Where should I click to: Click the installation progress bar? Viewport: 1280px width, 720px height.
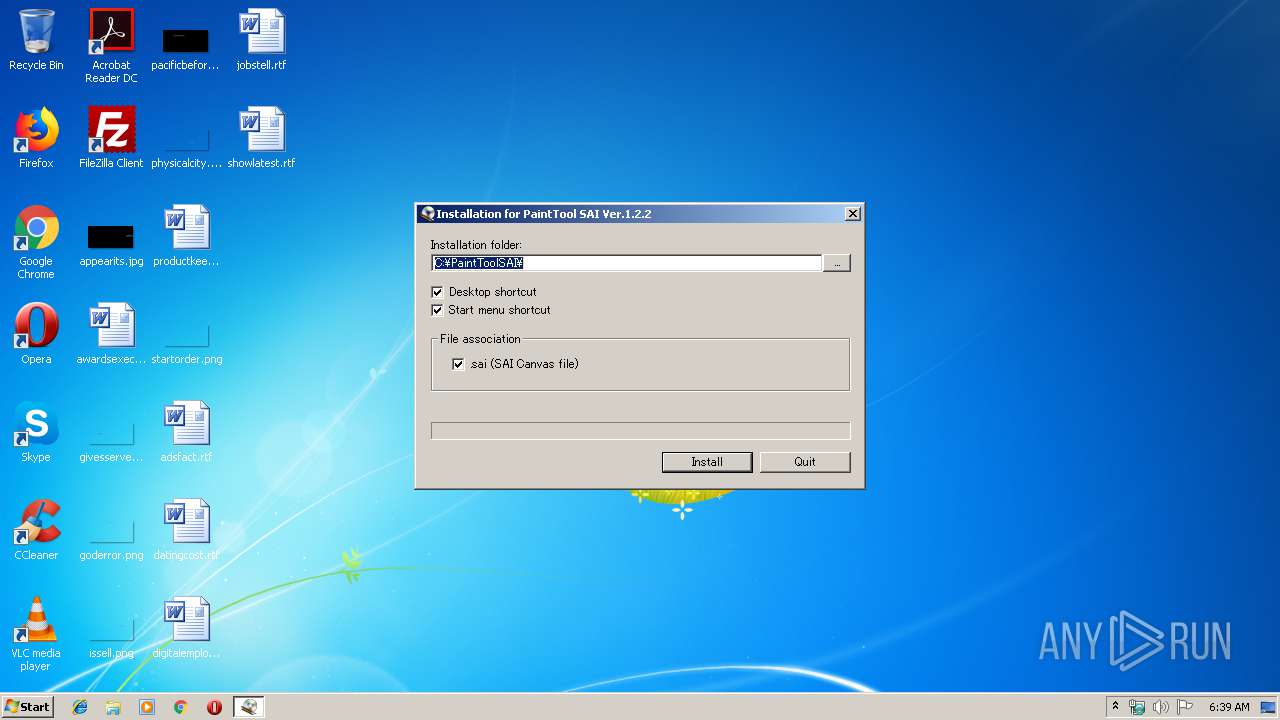[640, 431]
